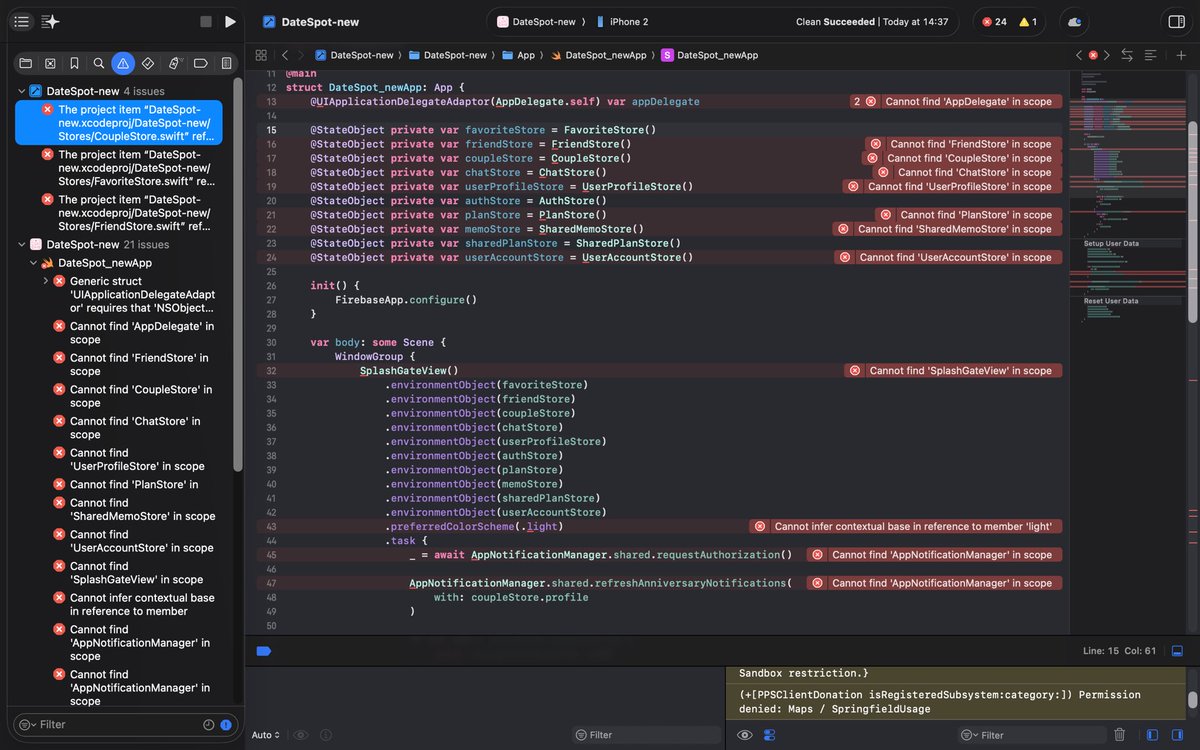Toggle the variables view pane button

point(1152,735)
